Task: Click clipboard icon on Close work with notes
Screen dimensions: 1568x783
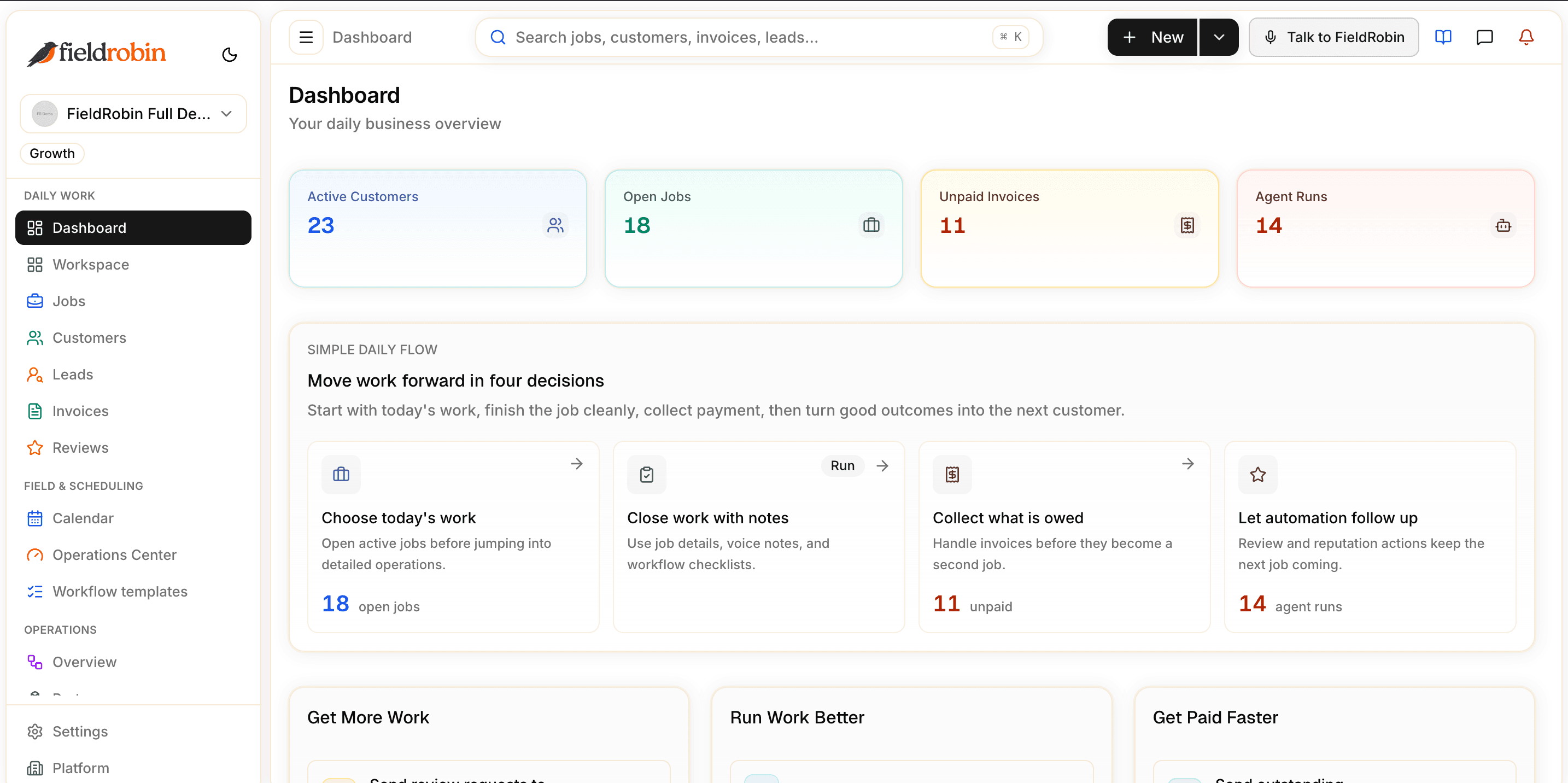Action: tap(646, 474)
